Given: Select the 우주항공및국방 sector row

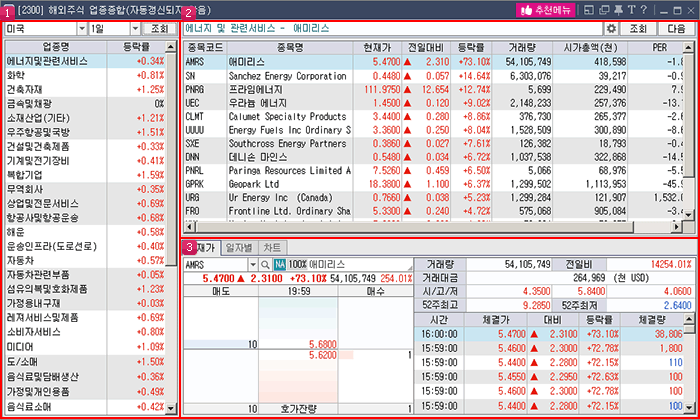Looking at the screenshot, I should (x=85, y=133).
